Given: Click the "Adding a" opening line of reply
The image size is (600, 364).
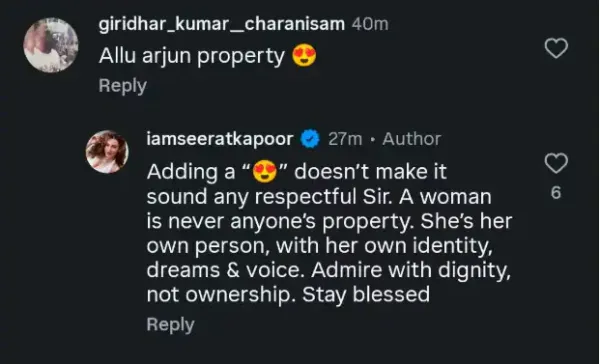Looking at the screenshot, I should pyautogui.click(x=191, y=172).
